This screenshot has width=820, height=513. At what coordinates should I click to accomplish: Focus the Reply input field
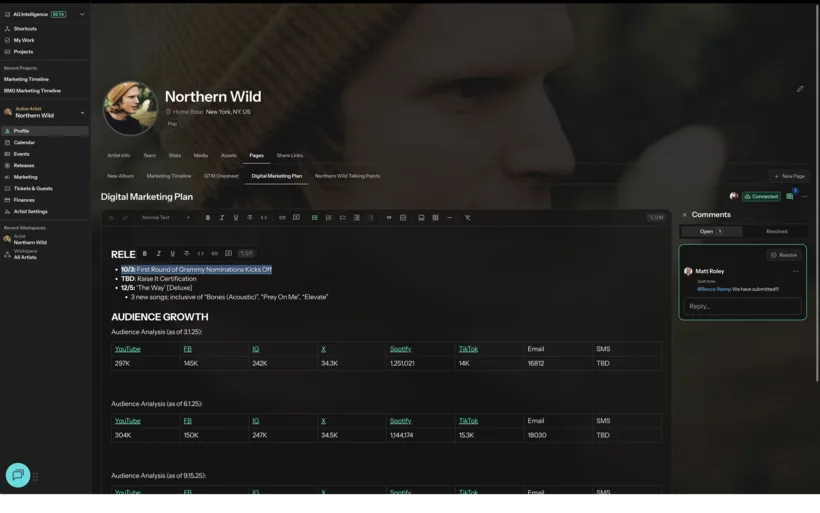point(743,306)
